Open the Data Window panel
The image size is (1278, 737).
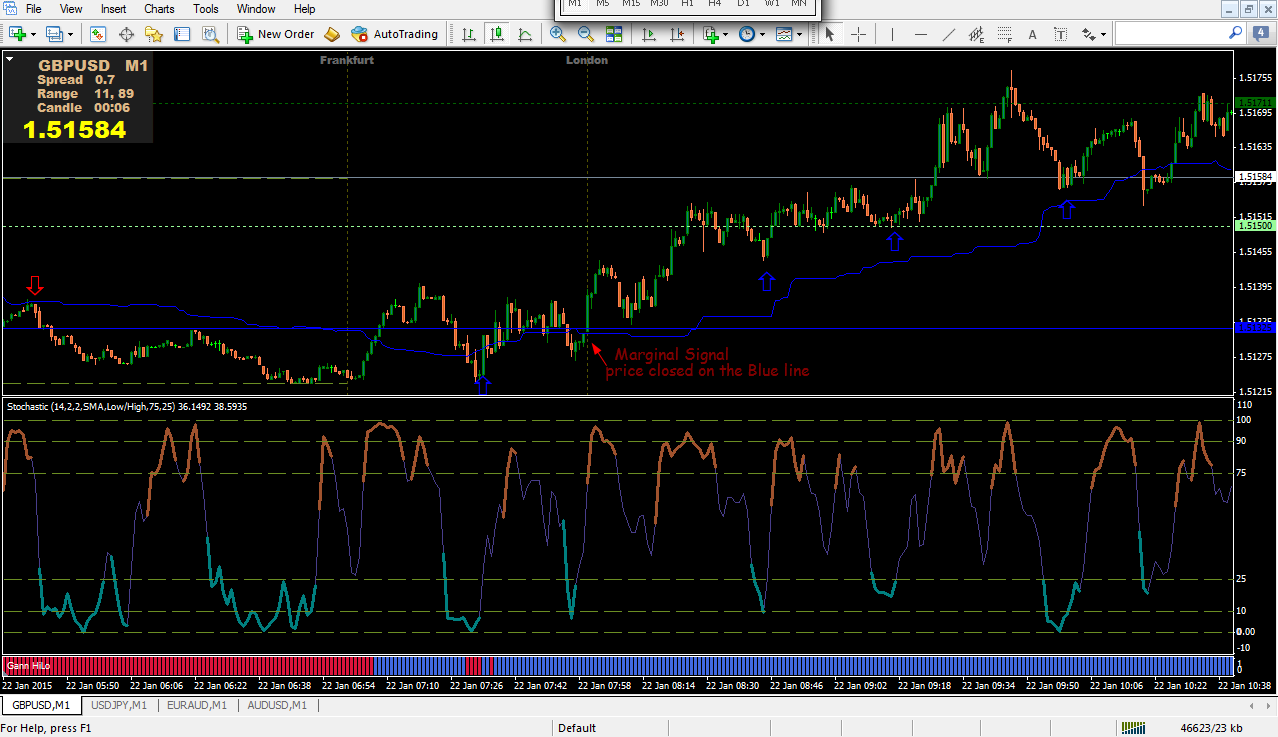click(x=127, y=34)
